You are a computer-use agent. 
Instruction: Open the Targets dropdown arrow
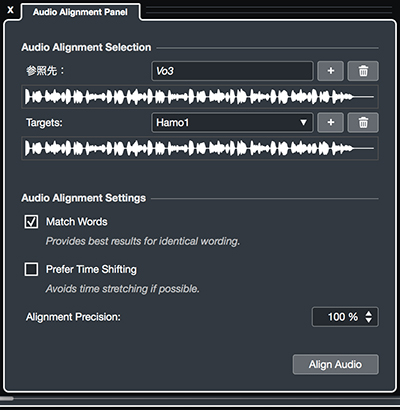(x=303, y=123)
